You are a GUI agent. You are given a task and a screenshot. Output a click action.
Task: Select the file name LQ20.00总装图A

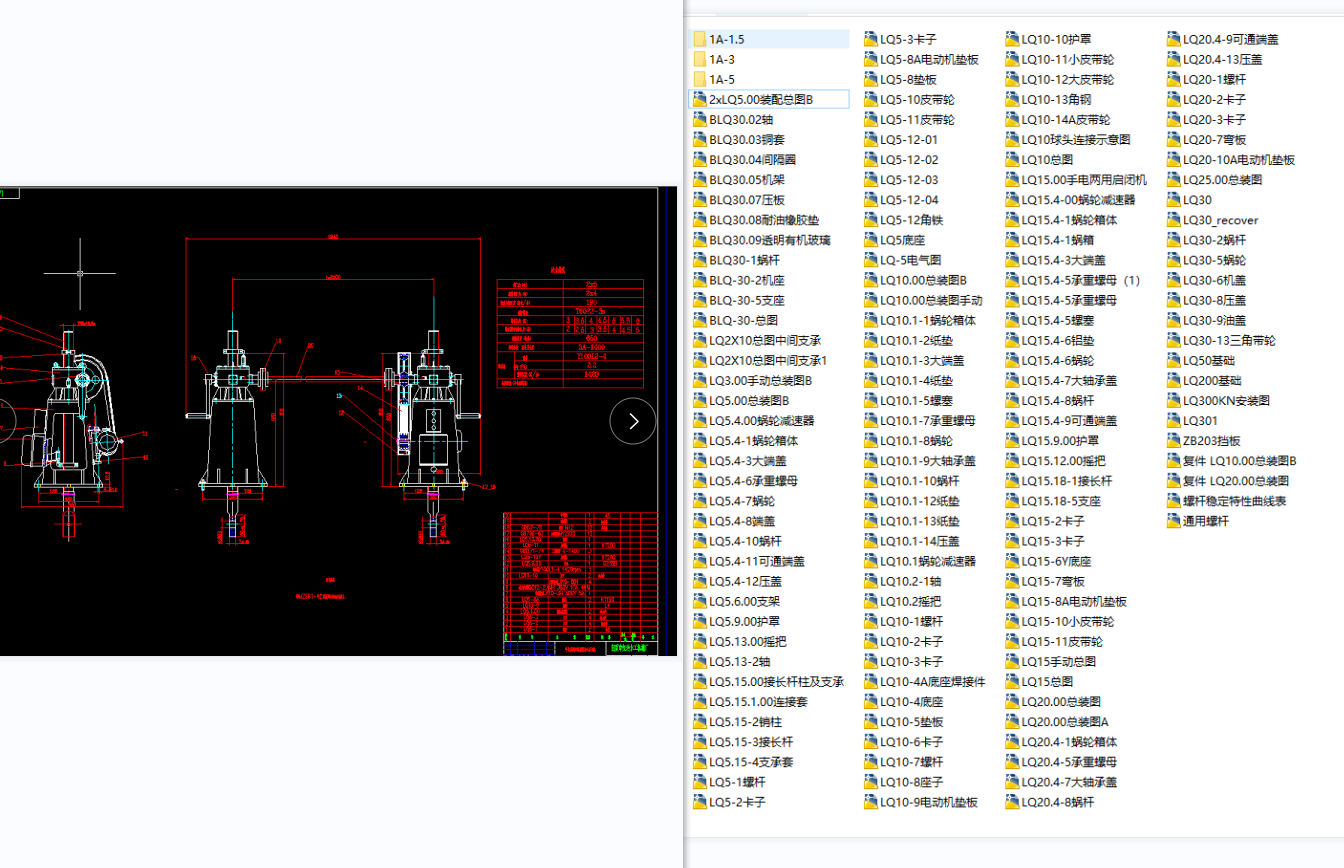tap(1066, 722)
